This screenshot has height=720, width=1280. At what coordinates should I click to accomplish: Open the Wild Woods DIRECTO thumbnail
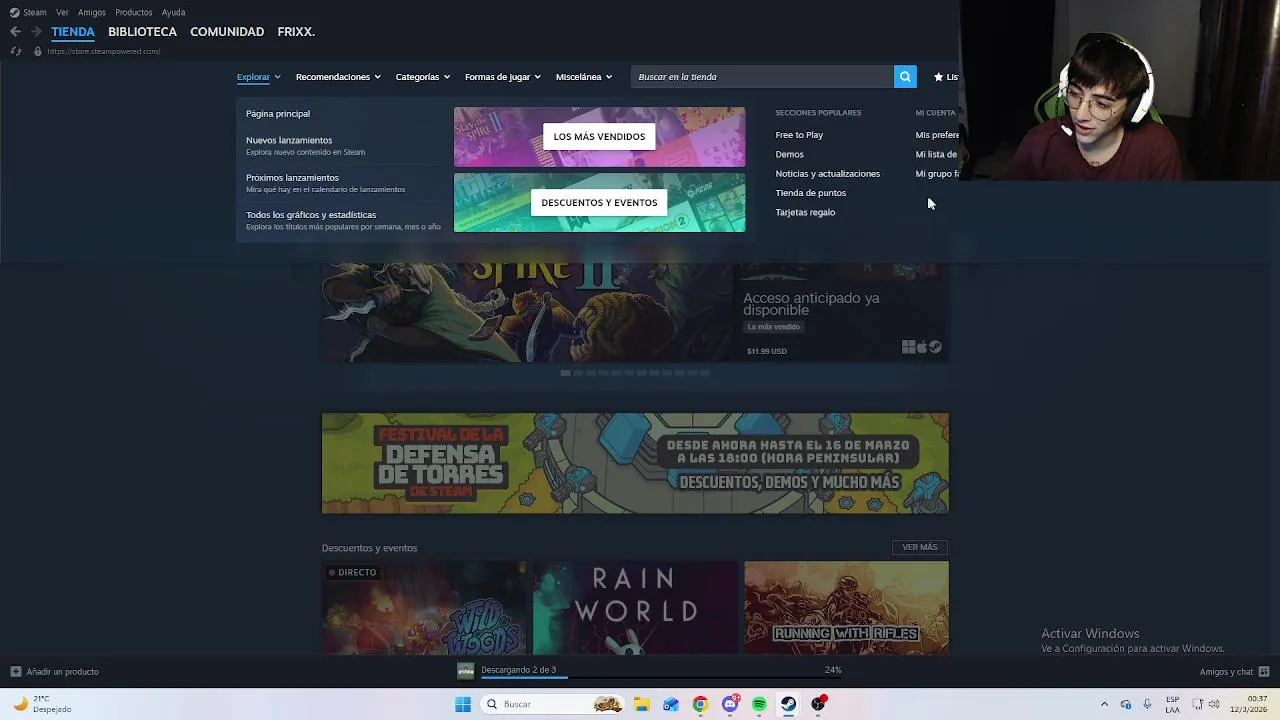424,608
